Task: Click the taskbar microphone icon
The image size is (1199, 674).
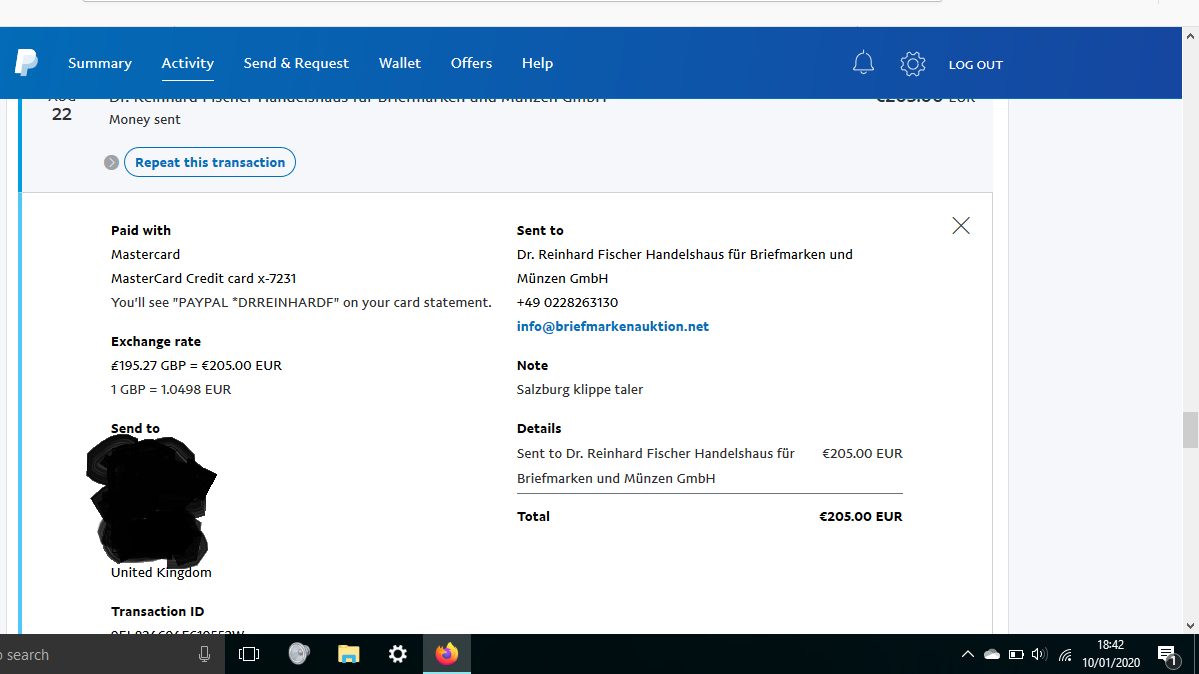Action: pos(204,654)
